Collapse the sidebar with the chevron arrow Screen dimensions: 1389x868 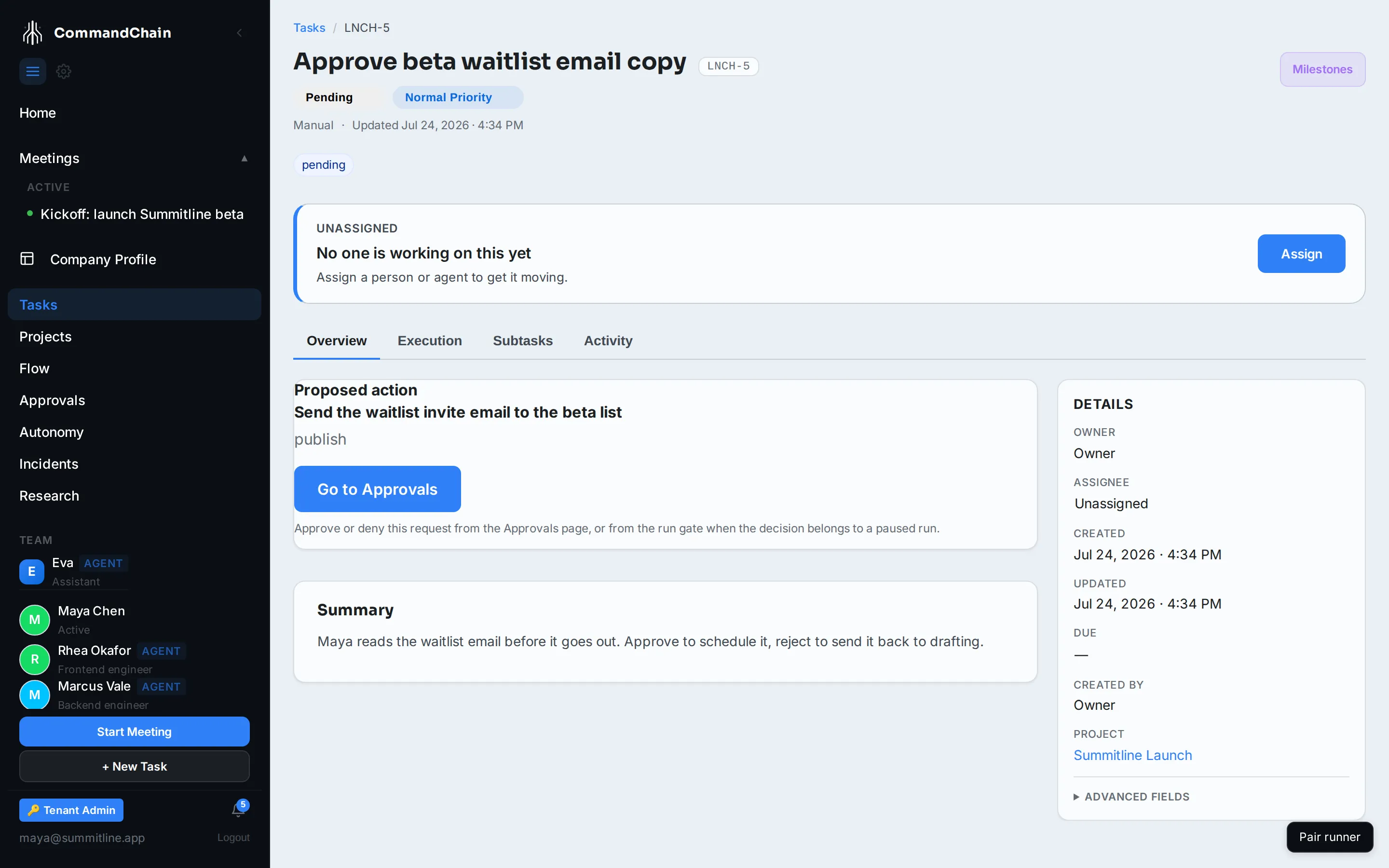(x=239, y=33)
